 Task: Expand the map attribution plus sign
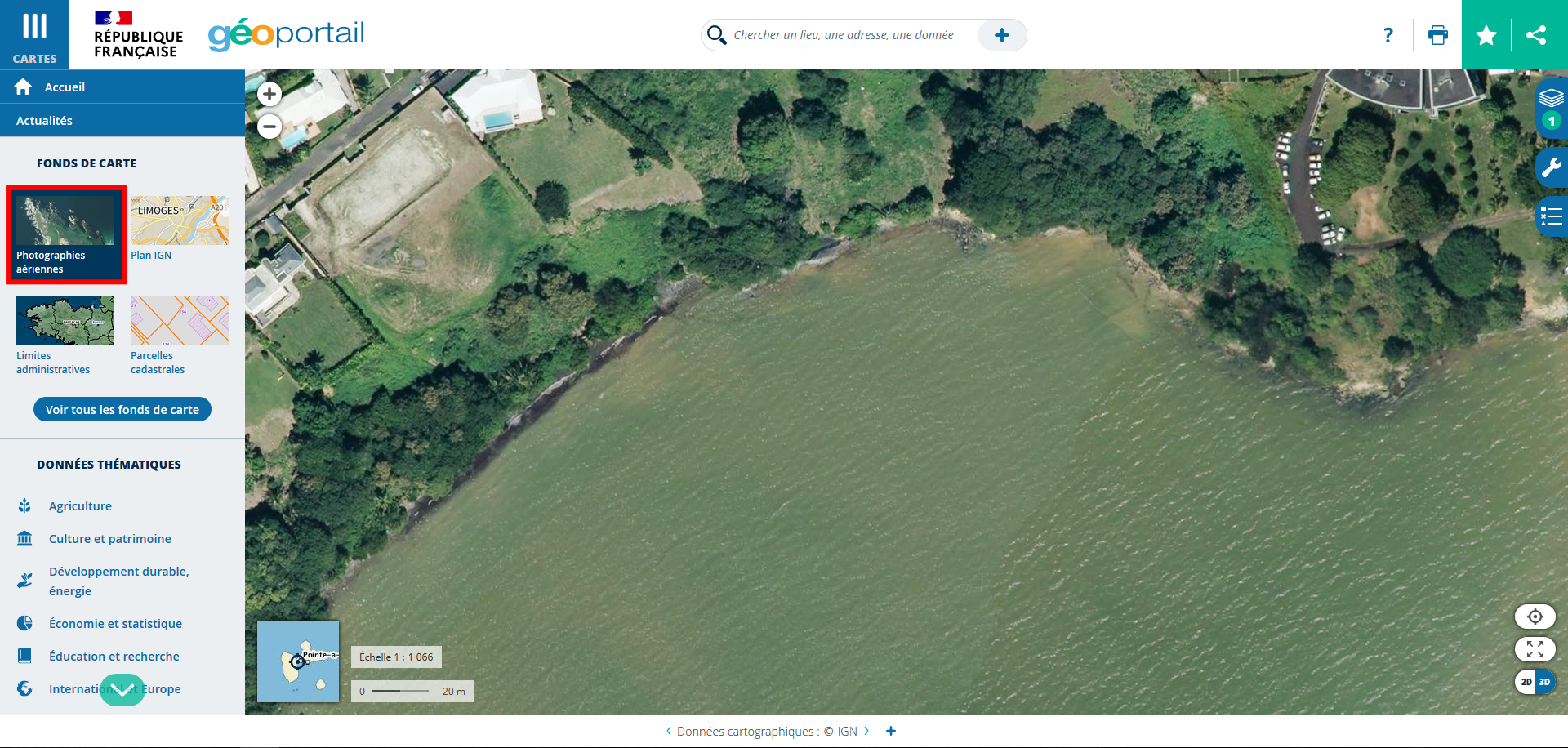click(891, 731)
